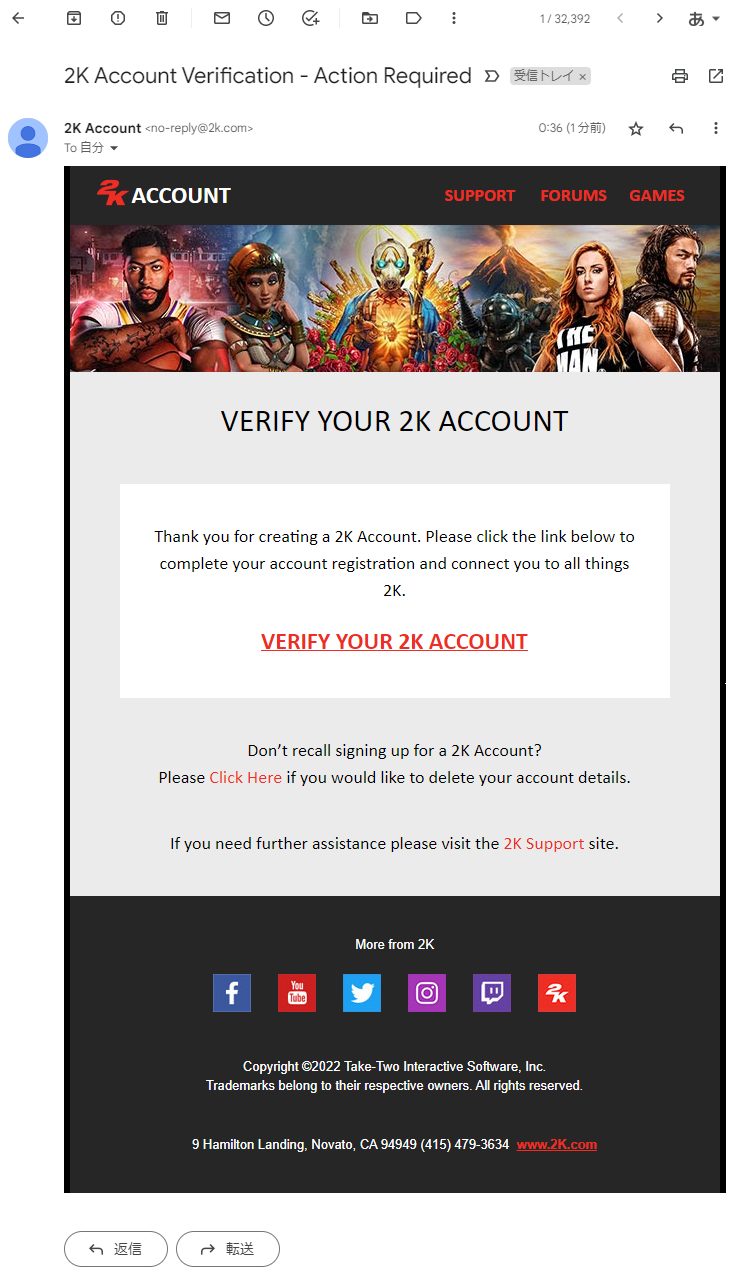Open the email in a new window

[x=716, y=76]
